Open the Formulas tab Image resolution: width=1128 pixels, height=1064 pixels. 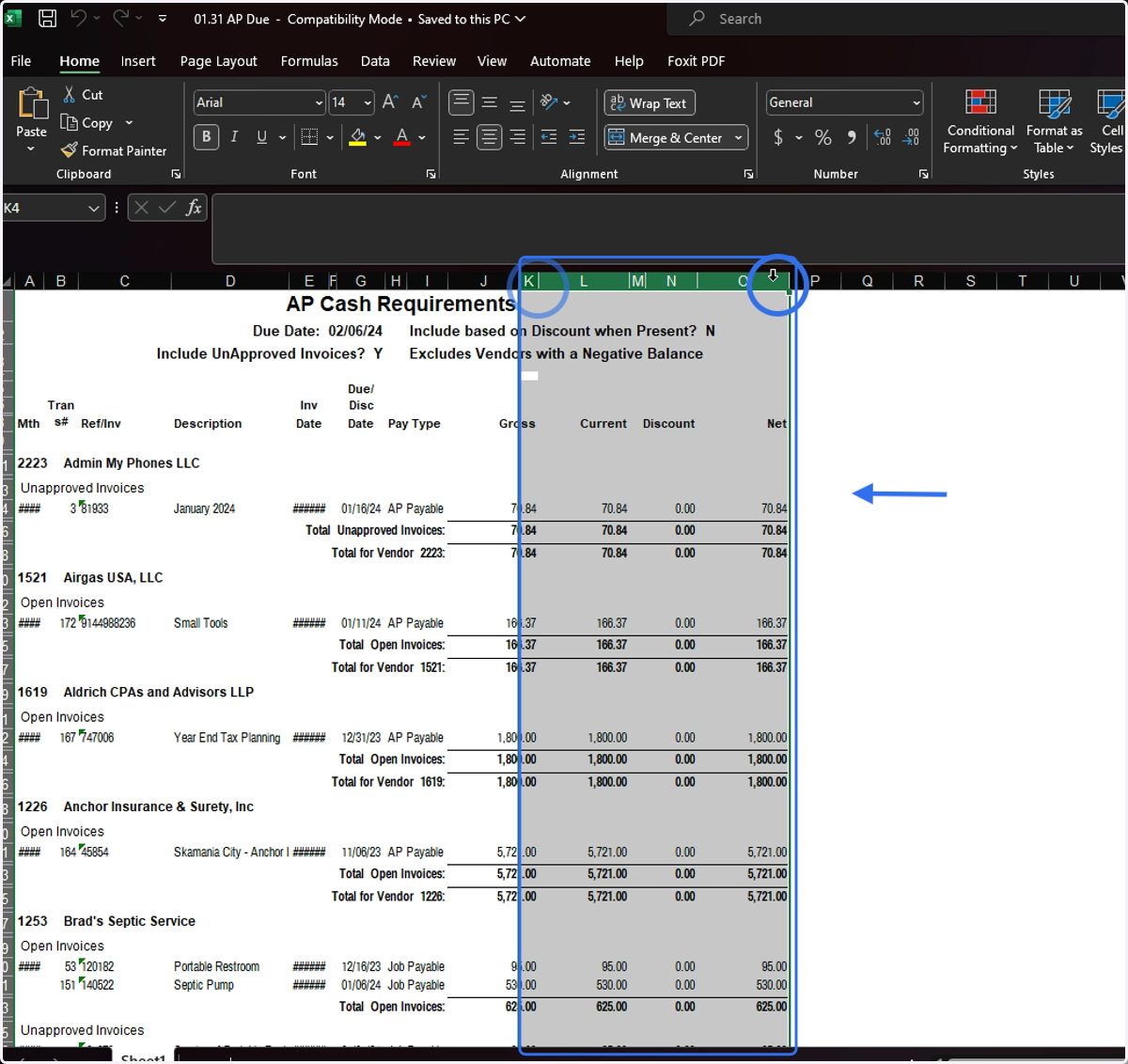coord(309,61)
